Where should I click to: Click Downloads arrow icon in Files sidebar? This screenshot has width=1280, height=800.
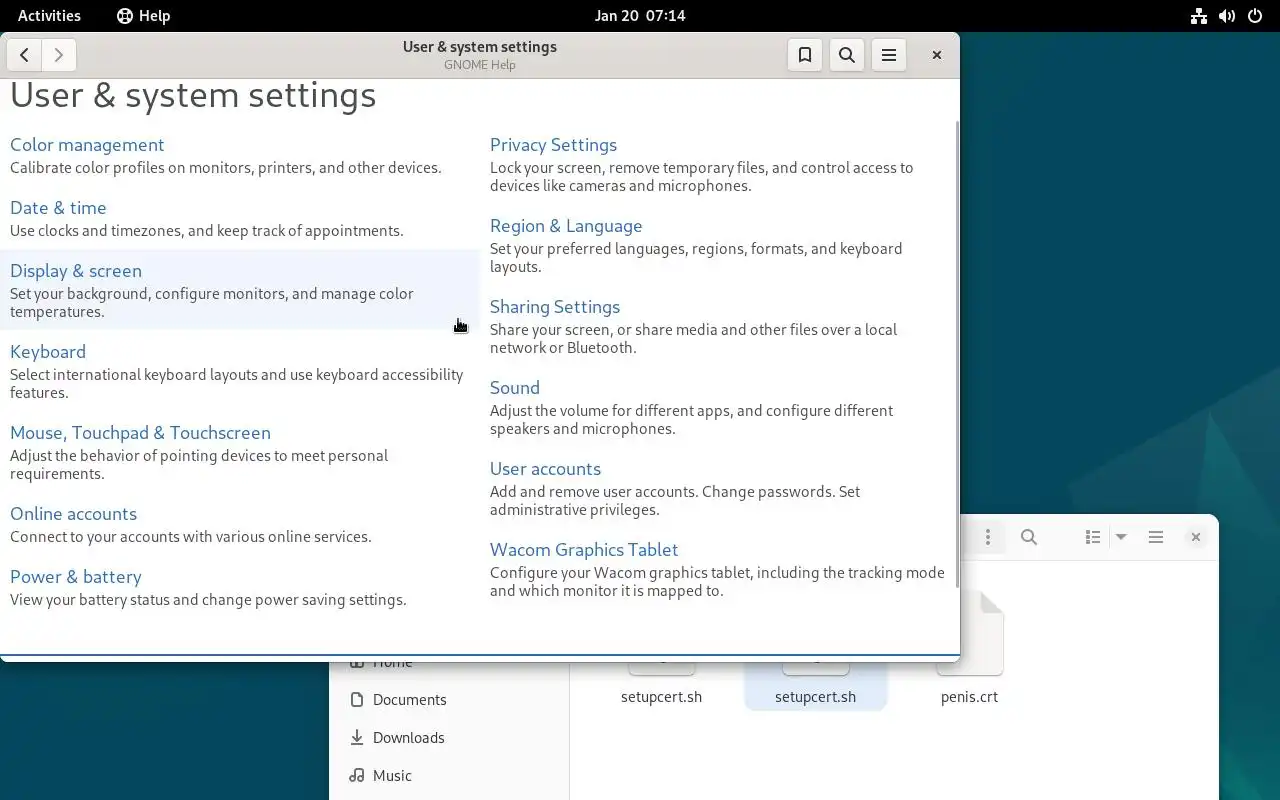pos(357,738)
